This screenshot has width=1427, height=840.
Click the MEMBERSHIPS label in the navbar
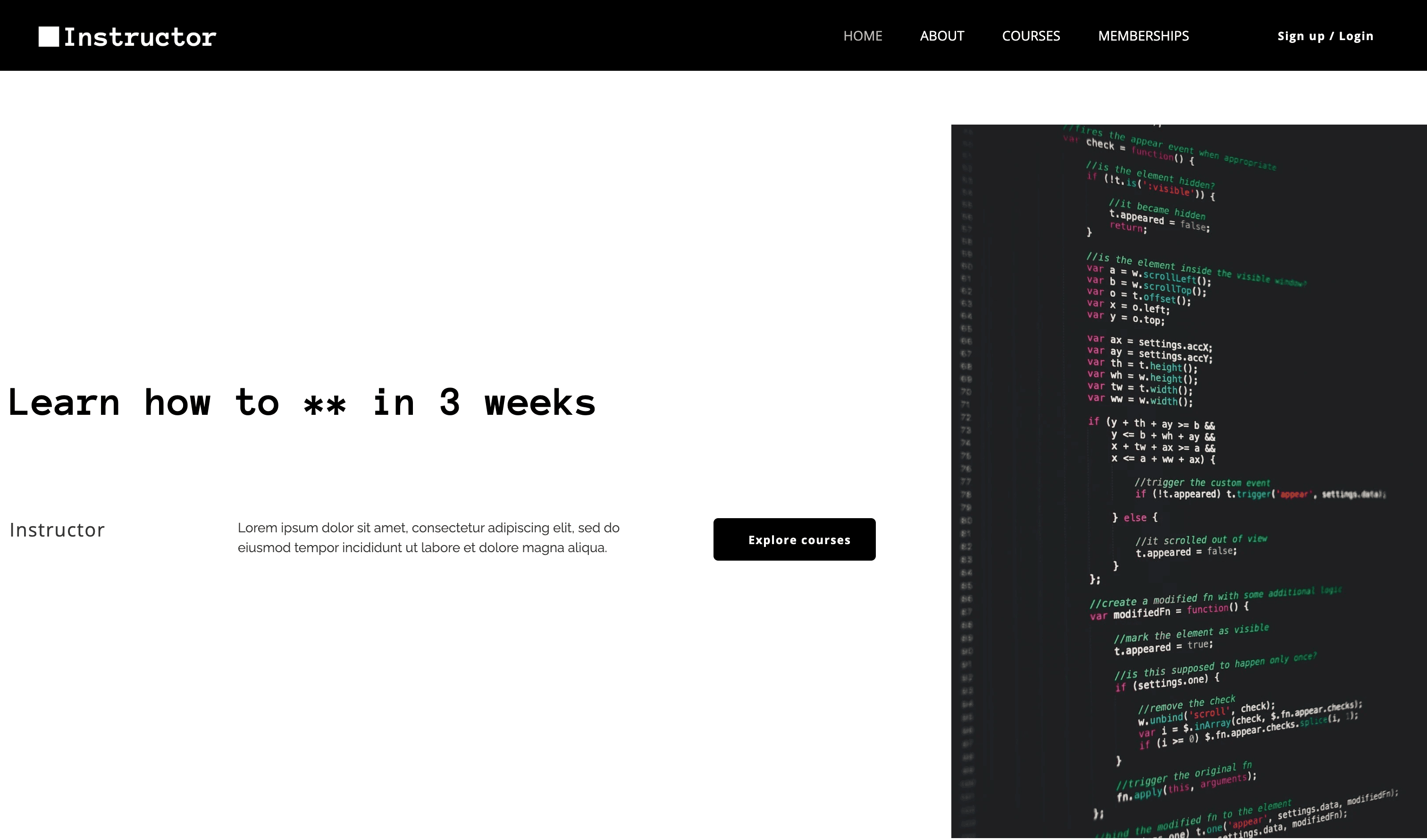1143,35
